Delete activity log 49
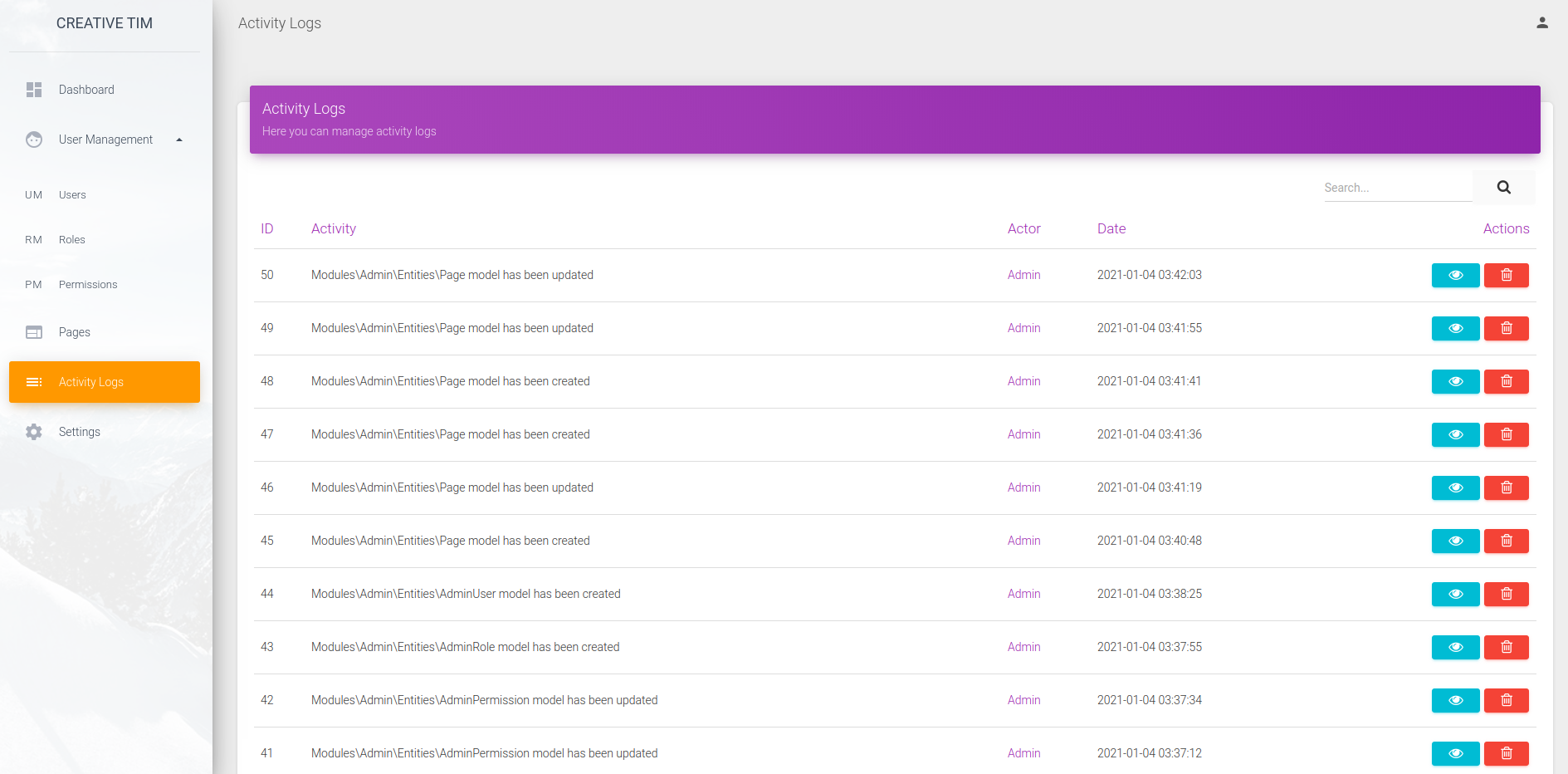Viewport: 1568px width, 774px height. pos(1506,328)
